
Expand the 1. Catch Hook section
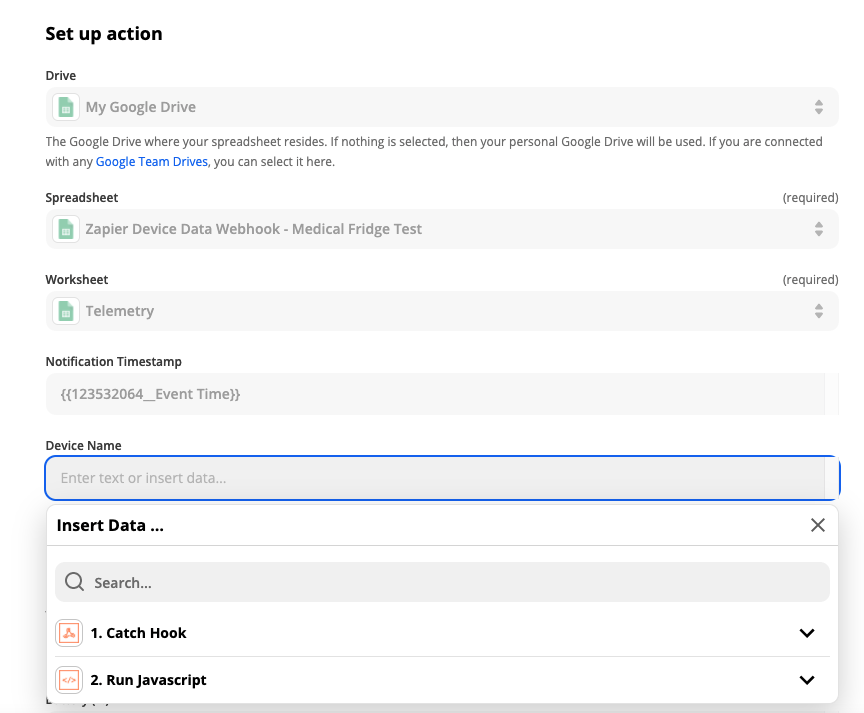pyautogui.click(x=807, y=633)
